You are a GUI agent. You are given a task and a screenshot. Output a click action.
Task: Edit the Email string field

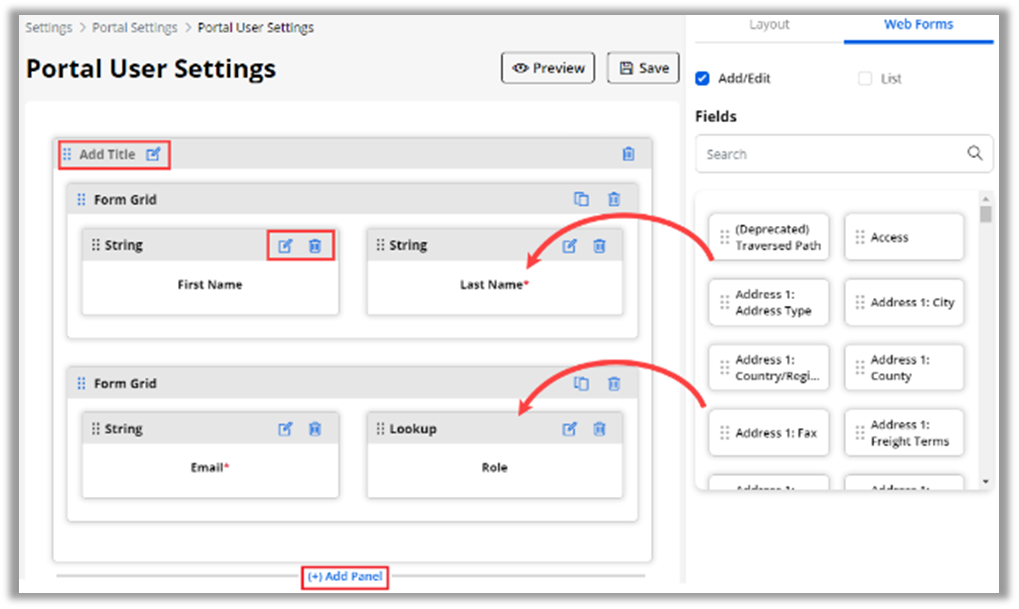pos(285,429)
